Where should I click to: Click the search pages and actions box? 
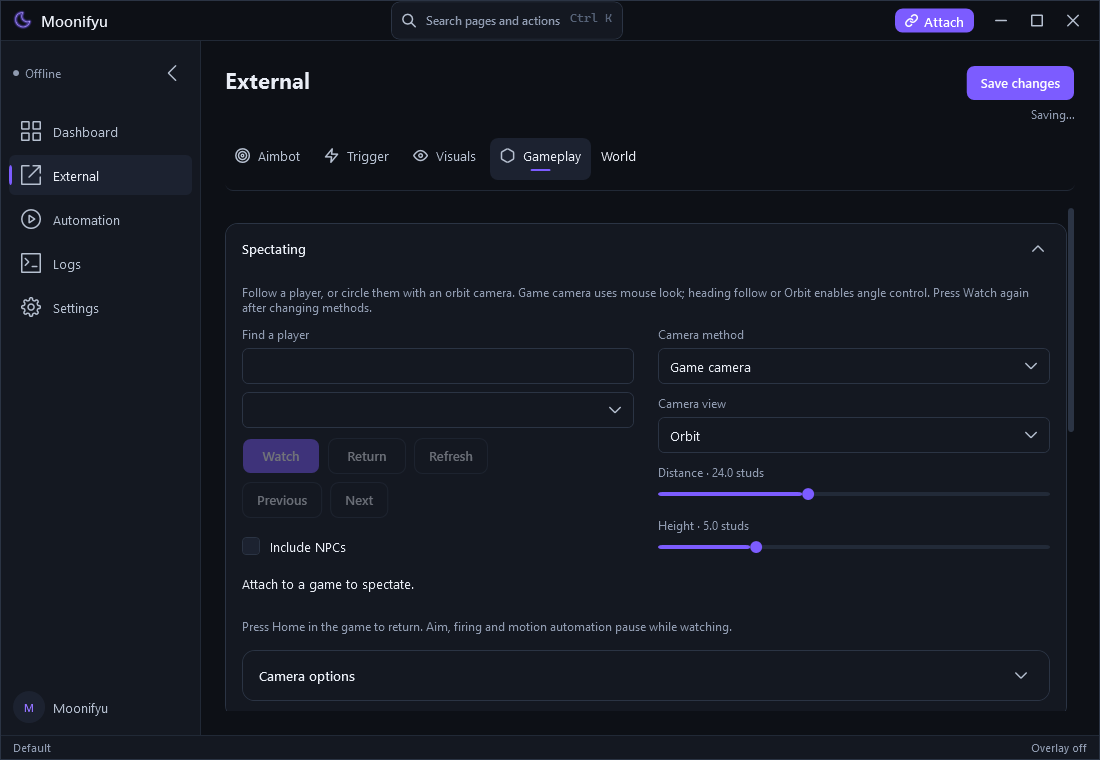(507, 20)
